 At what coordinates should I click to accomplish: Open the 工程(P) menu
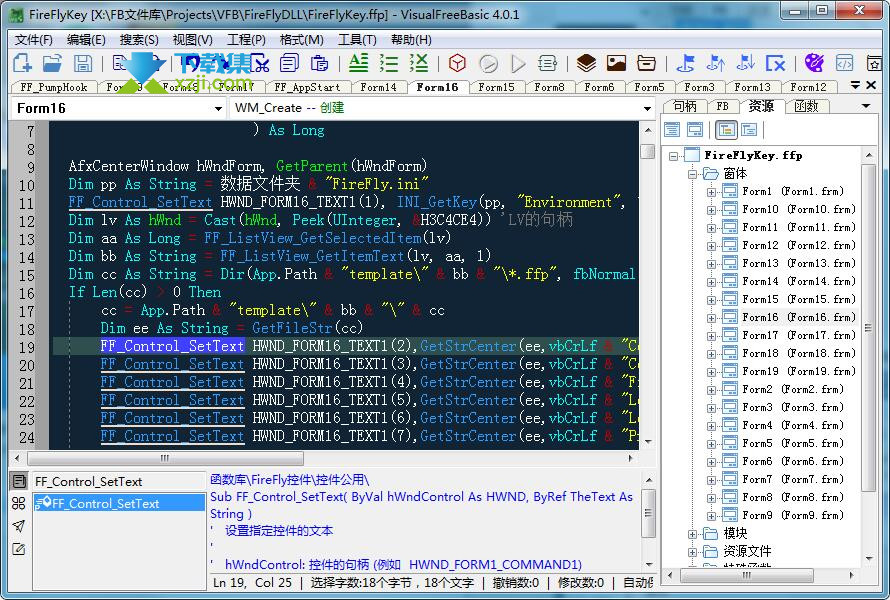246,40
